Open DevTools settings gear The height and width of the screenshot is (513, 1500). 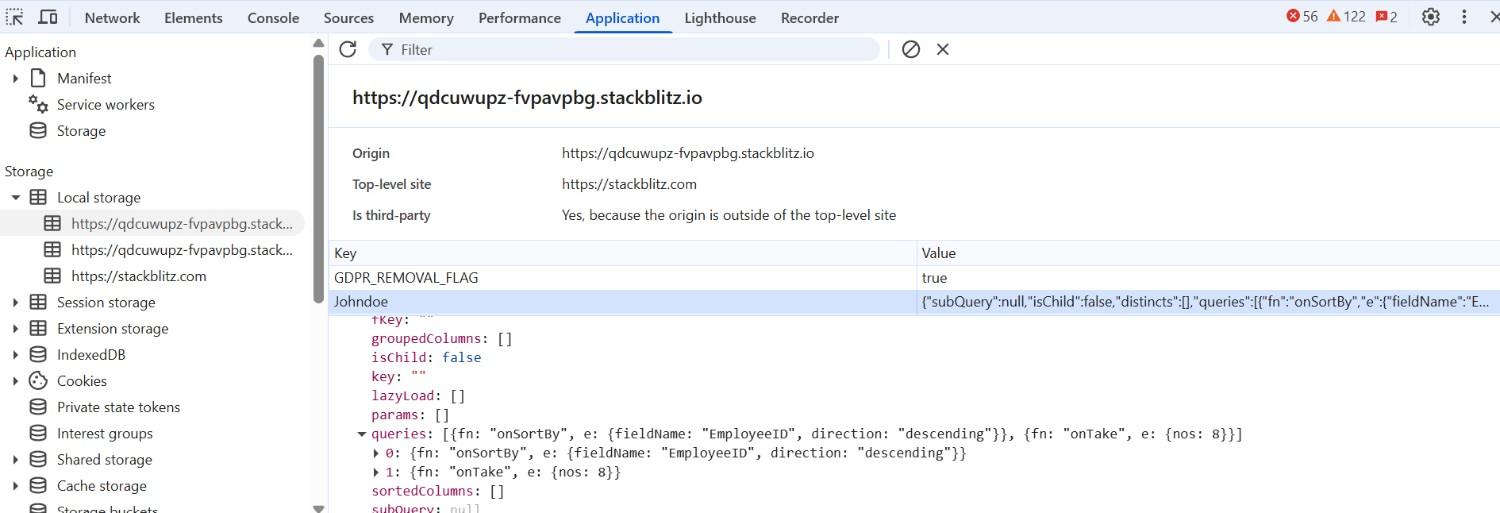(1431, 17)
